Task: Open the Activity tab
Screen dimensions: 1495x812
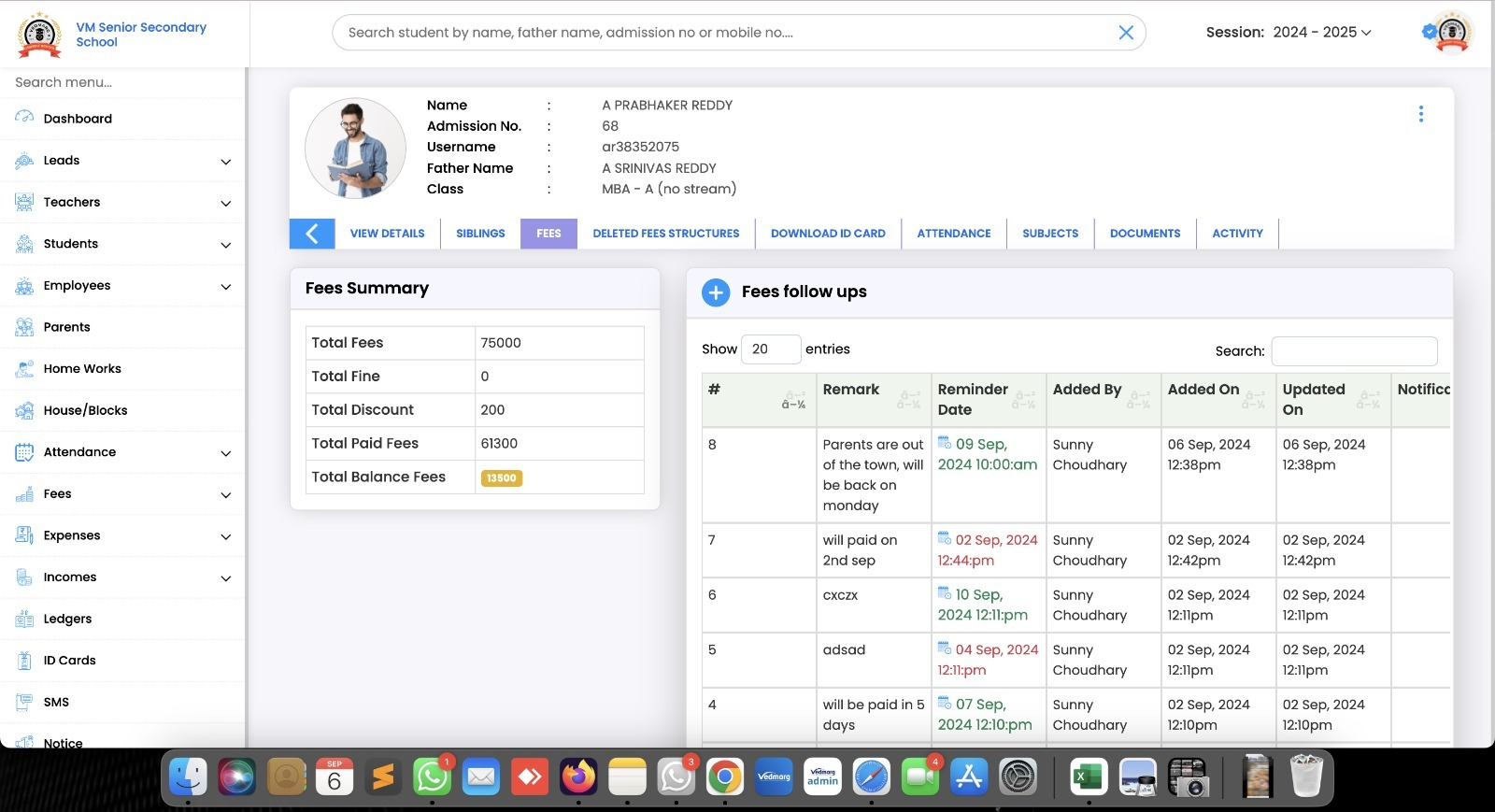Action: 1238,234
